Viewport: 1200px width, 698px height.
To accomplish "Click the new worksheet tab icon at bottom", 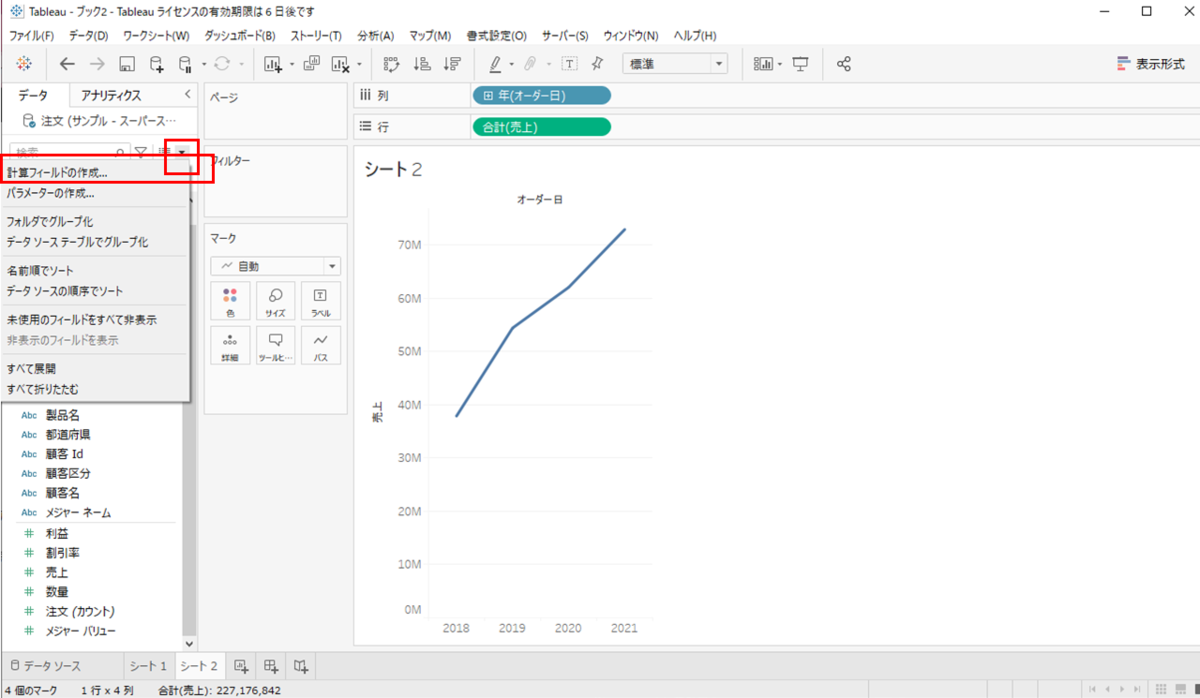I will click(240, 665).
